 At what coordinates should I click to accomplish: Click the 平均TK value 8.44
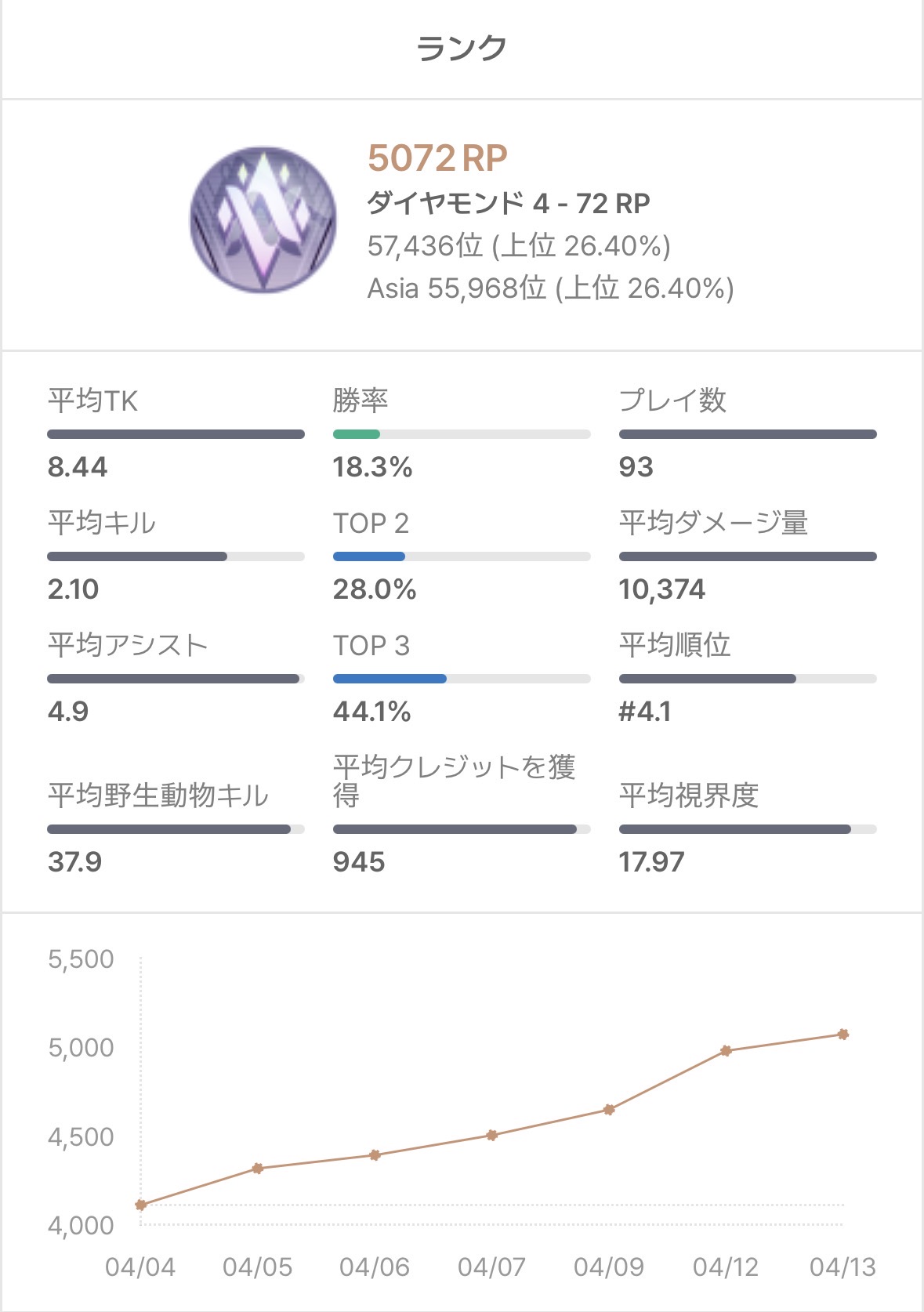(78, 467)
